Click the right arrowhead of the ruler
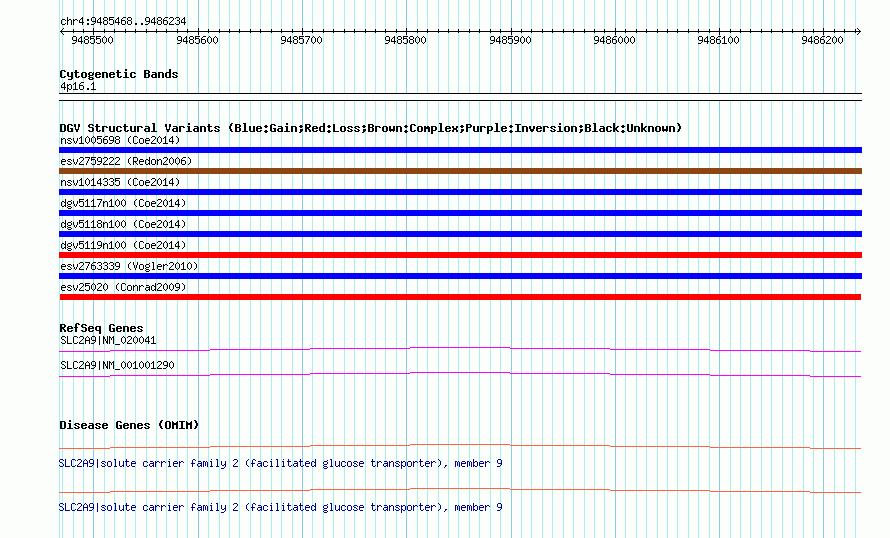 click(858, 31)
